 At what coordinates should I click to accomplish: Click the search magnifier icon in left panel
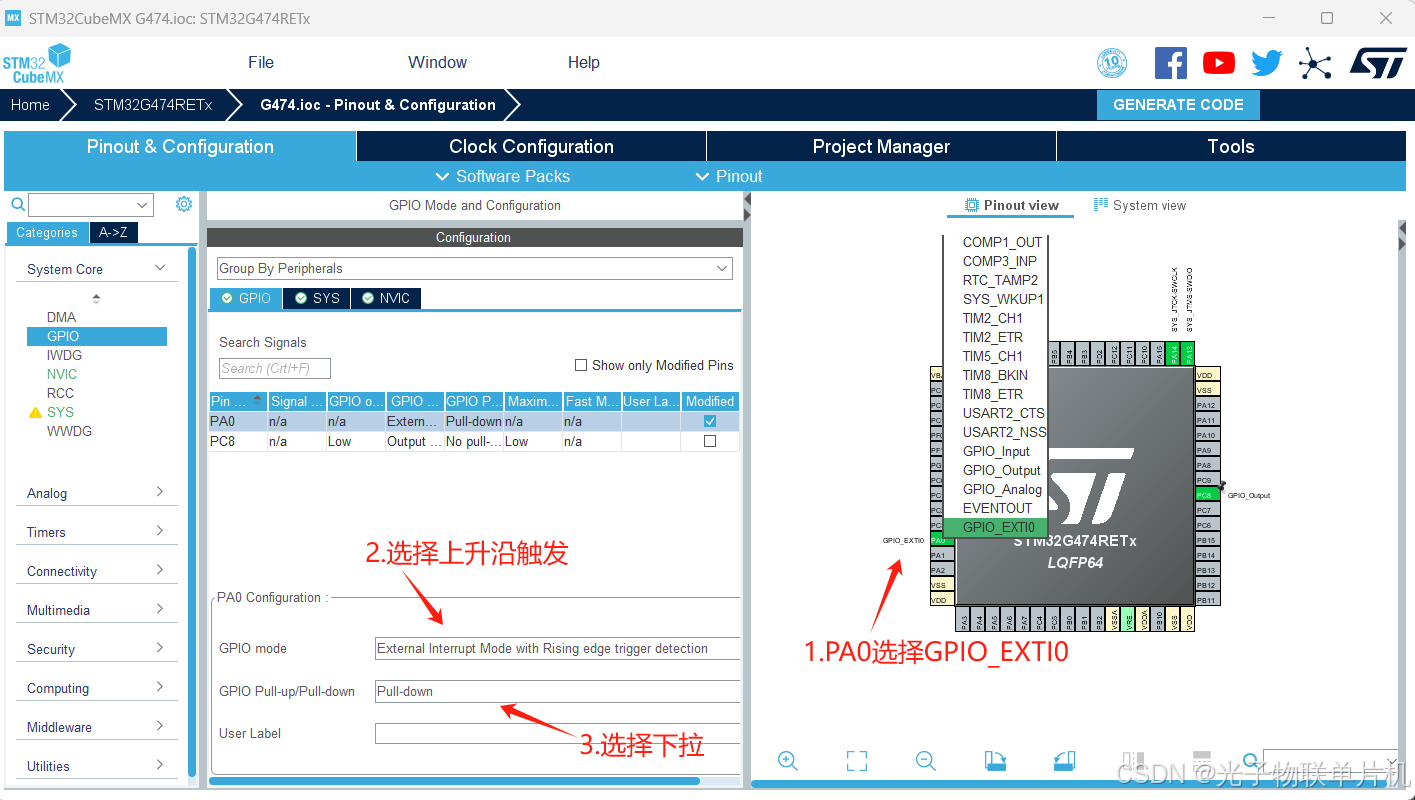pos(17,204)
